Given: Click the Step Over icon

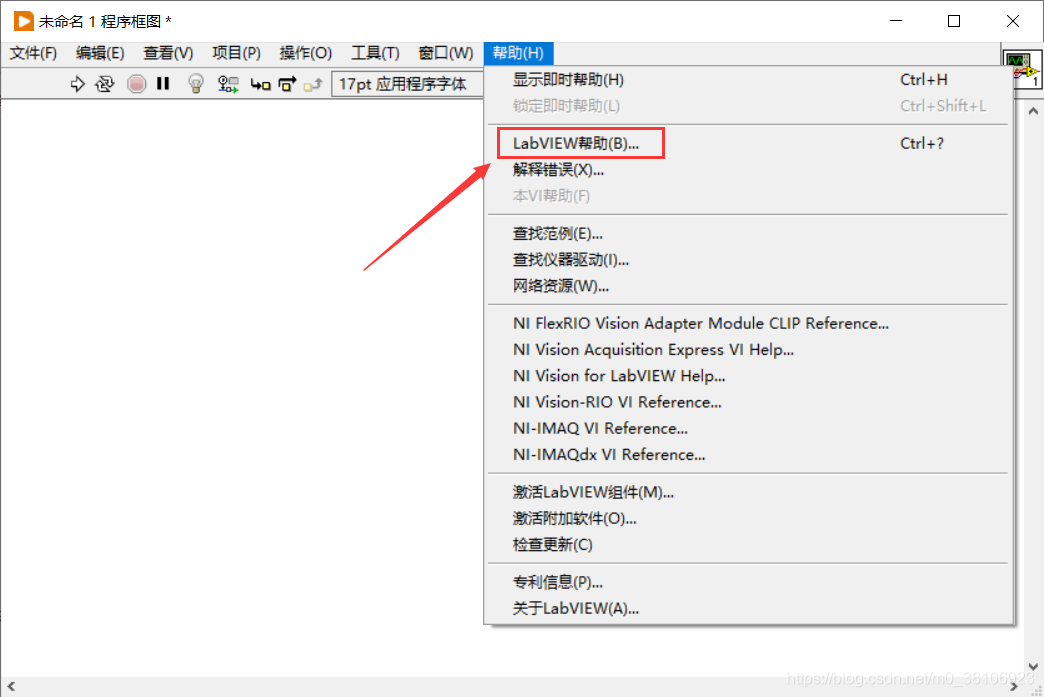Looking at the screenshot, I should point(287,84).
